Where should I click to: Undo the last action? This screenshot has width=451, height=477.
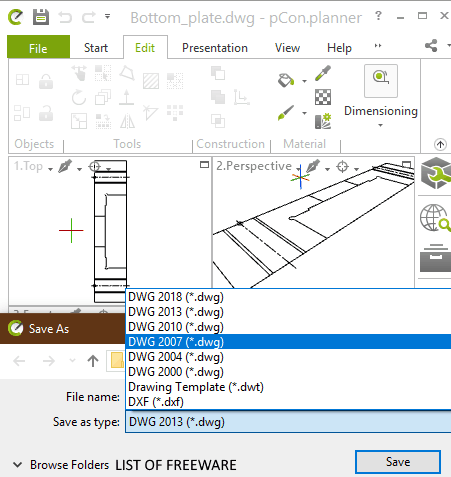pos(65,17)
